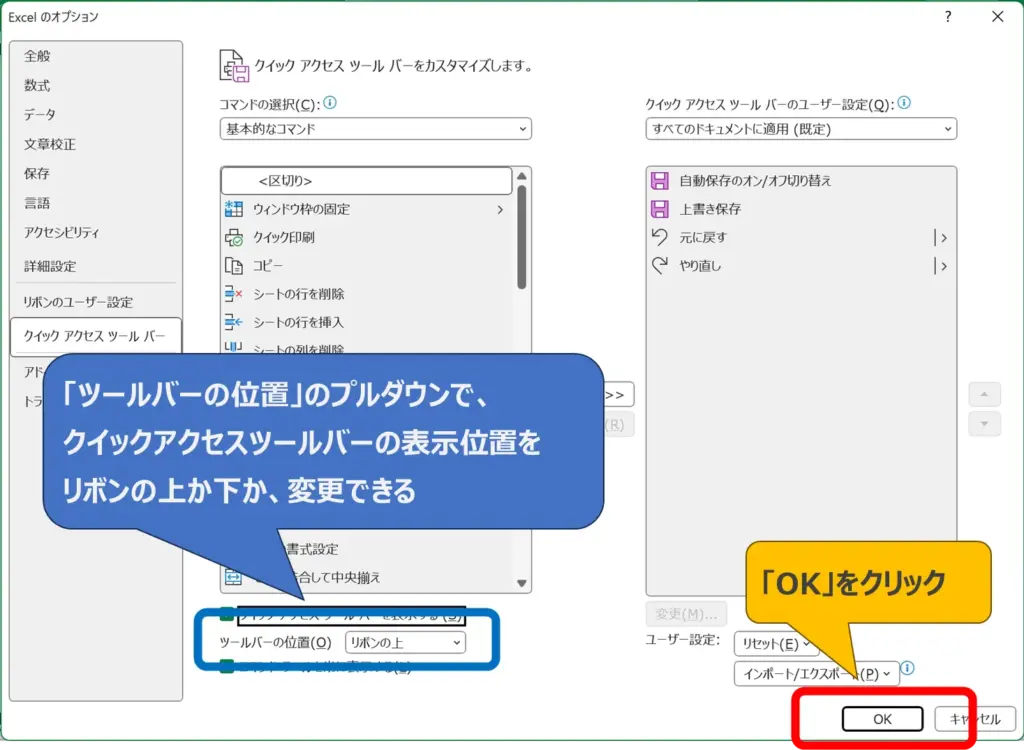Expand the 基本的なコマンド dropdown
1024x750 pixels.
tap(375, 129)
